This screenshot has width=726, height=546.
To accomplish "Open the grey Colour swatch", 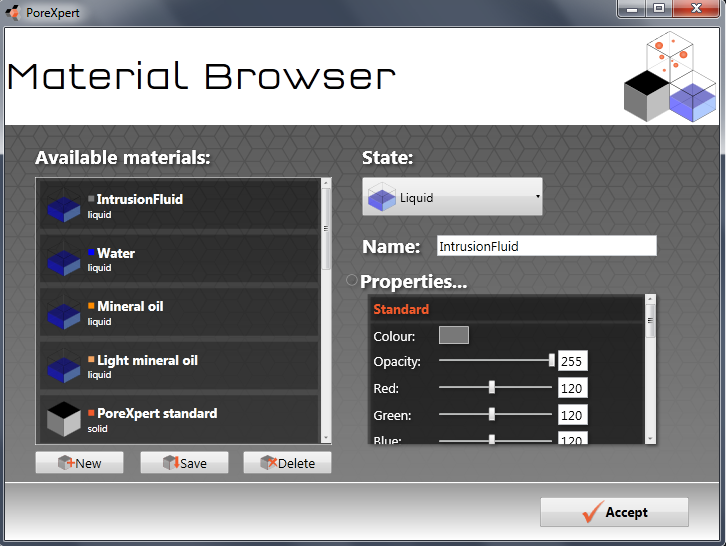I will click(453, 335).
